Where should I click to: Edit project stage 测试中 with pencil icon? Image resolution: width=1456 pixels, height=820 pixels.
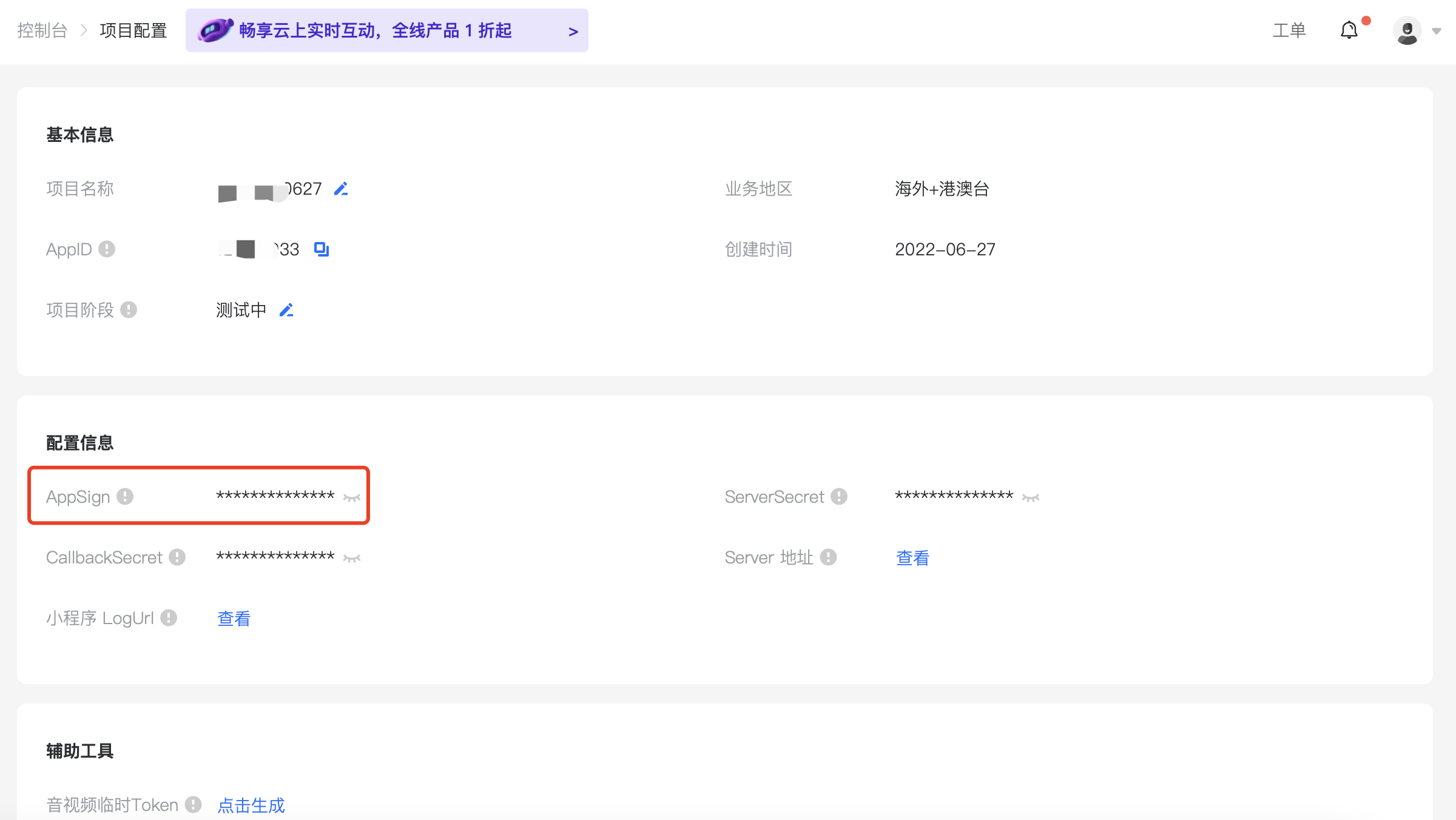tap(286, 311)
